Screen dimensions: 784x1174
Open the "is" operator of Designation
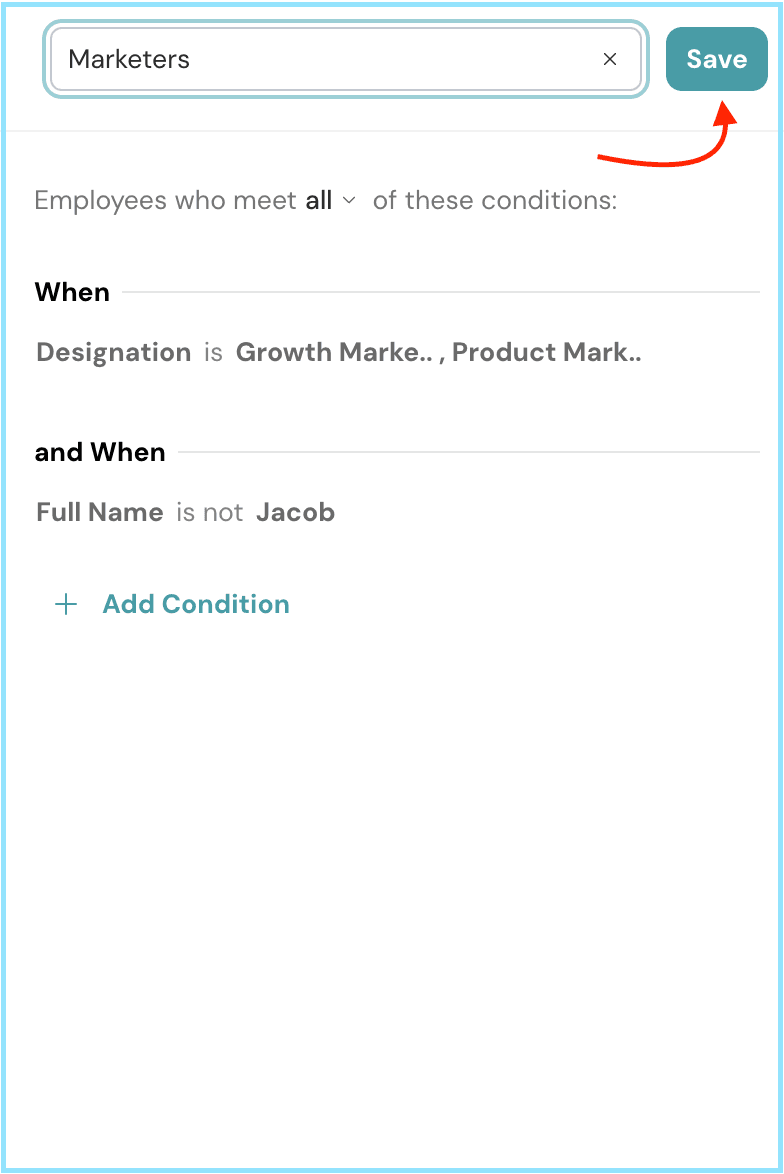coord(213,352)
